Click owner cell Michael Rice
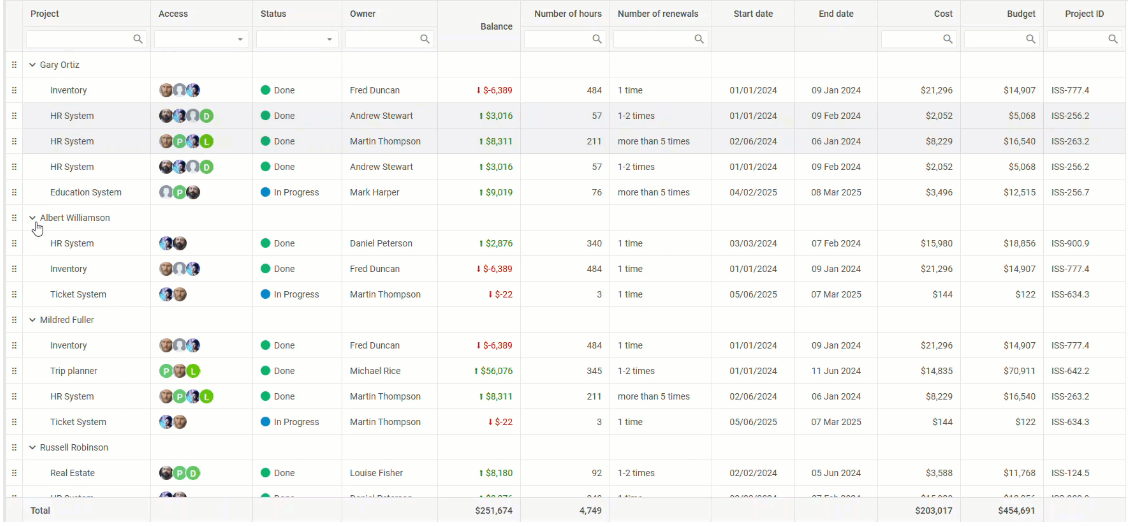This screenshot has height=527, width=1128. 375,371
